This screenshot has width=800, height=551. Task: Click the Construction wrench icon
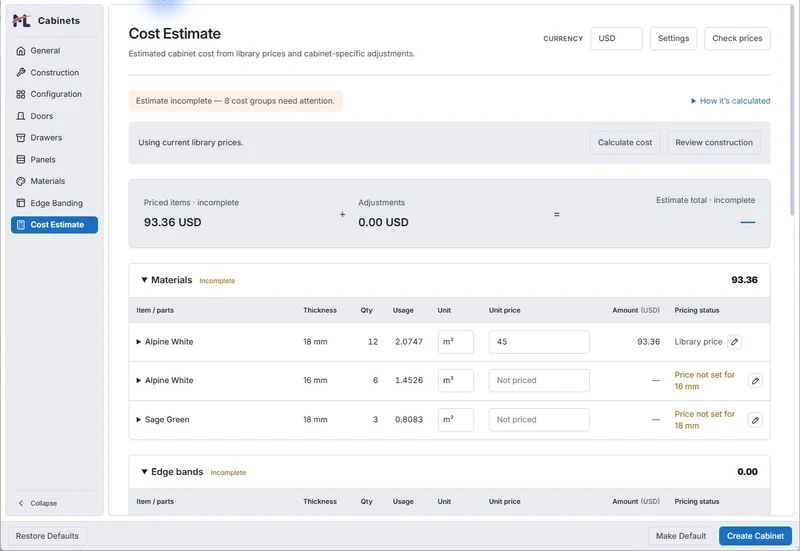pyautogui.click(x=21, y=72)
